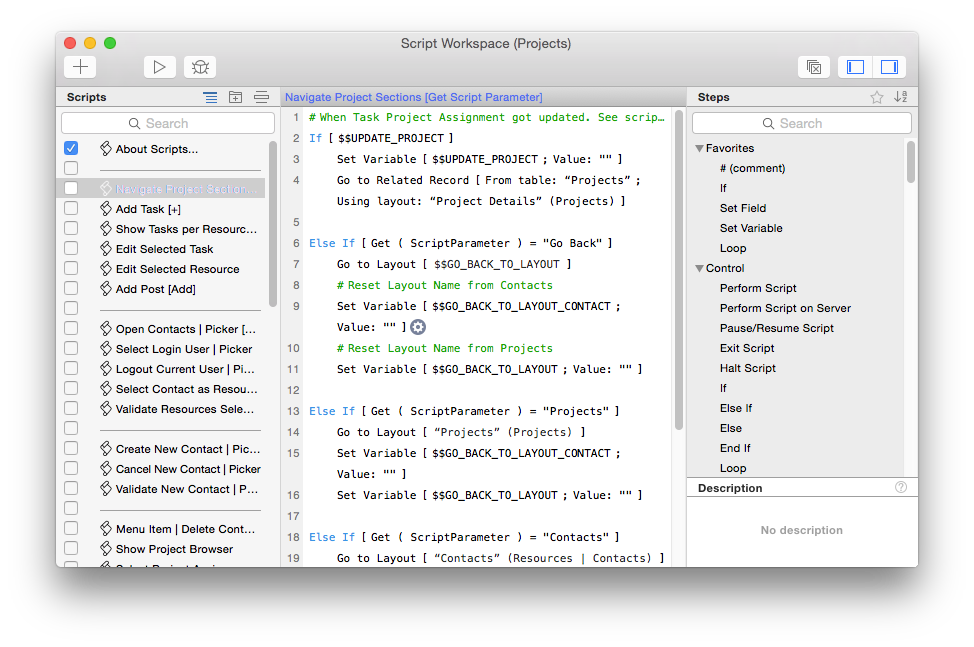Viewport: 974px width, 647px height.
Task: Run the script with the play button
Action: coord(159,67)
